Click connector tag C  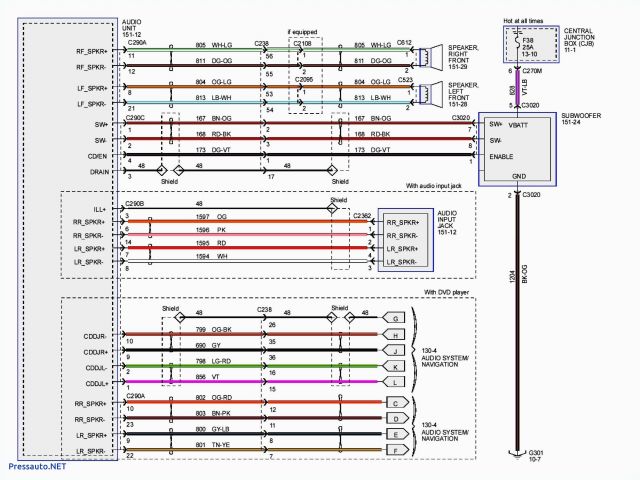coord(397,403)
